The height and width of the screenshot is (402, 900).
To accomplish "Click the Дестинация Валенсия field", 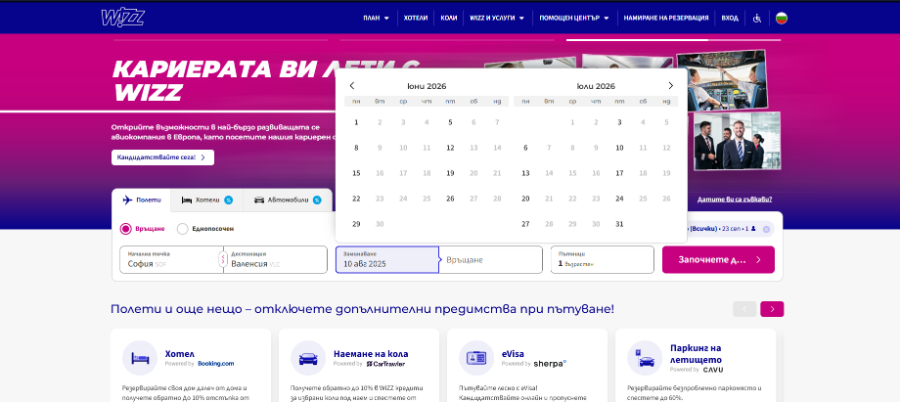I will 276,260.
